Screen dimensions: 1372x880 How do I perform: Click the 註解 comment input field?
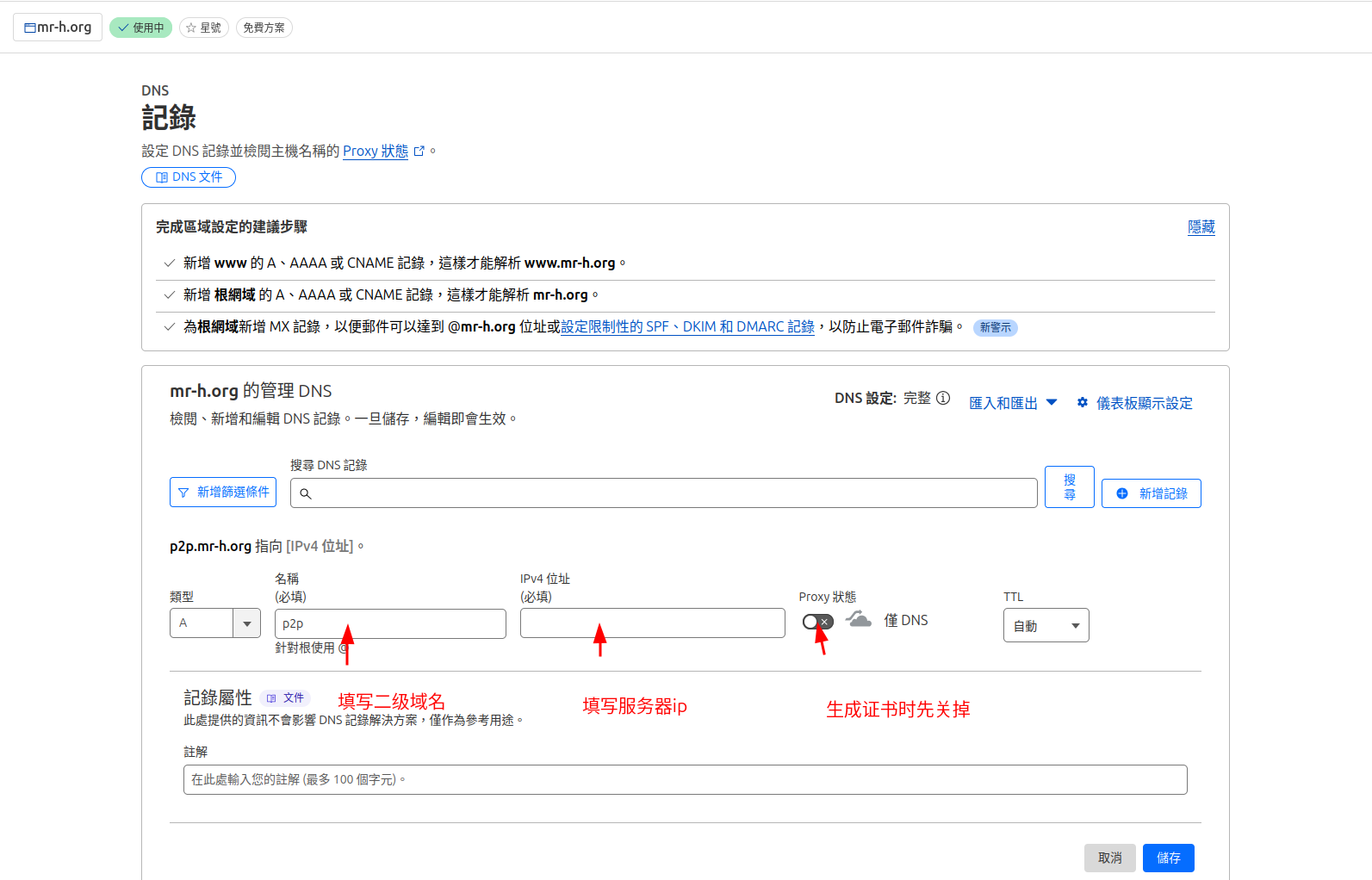(685, 779)
